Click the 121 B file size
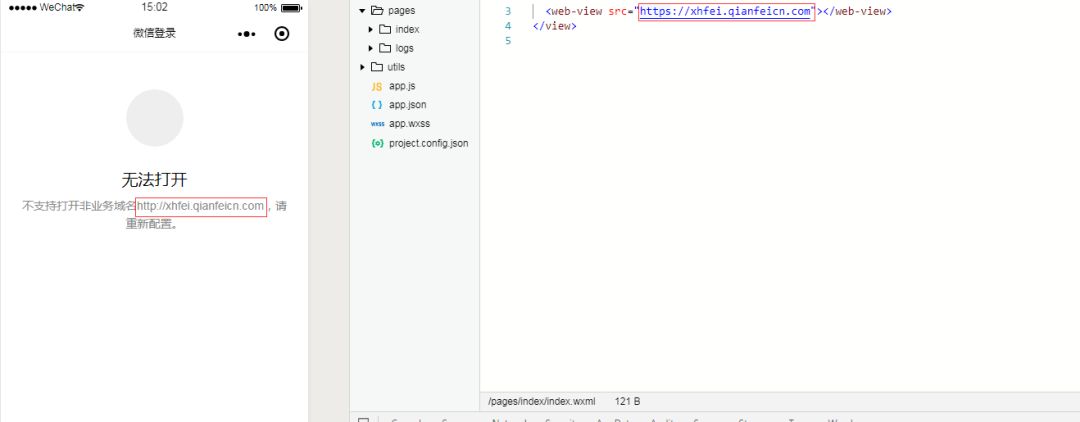This screenshot has width=1080, height=422. pos(627,401)
